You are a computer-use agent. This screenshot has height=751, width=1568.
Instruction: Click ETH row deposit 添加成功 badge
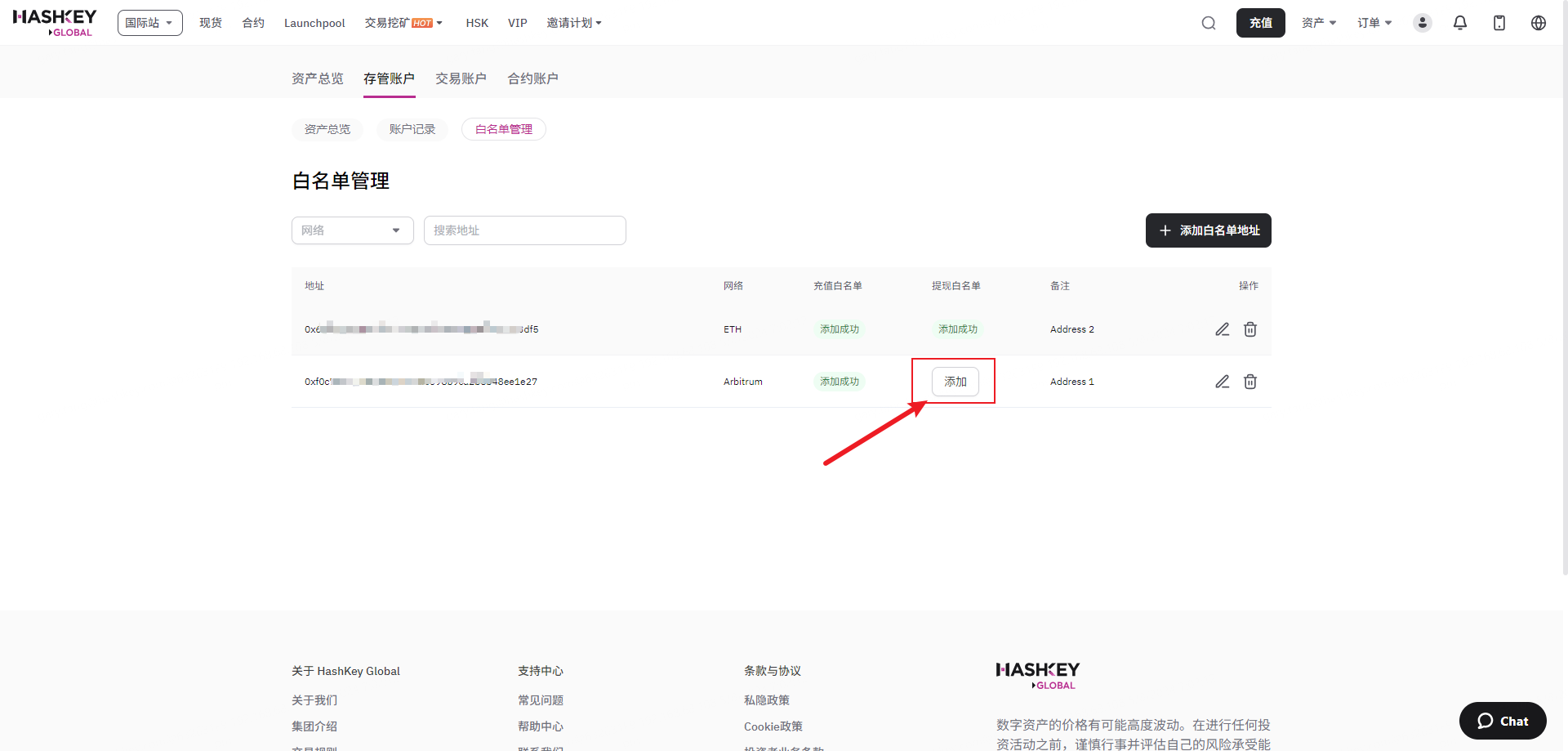pos(840,329)
